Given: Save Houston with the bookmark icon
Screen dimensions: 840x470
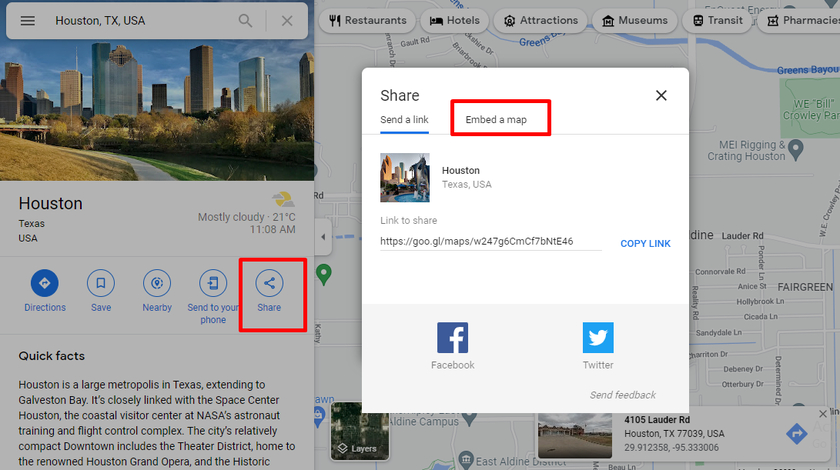Looking at the screenshot, I should 101,283.
